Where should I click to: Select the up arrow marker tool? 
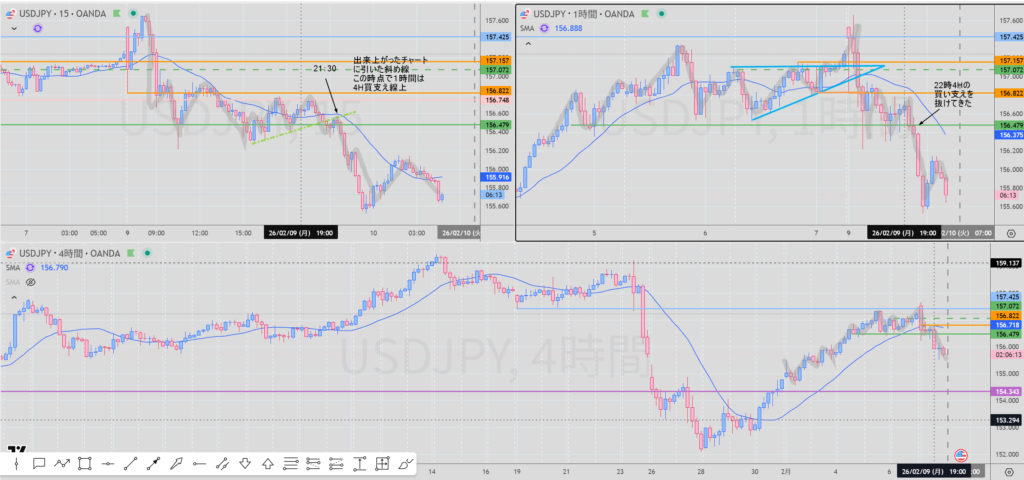[268, 463]
